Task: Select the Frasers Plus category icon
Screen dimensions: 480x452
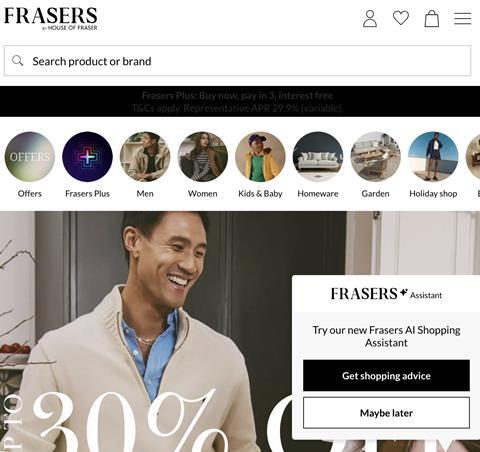Action: point(87,157)
